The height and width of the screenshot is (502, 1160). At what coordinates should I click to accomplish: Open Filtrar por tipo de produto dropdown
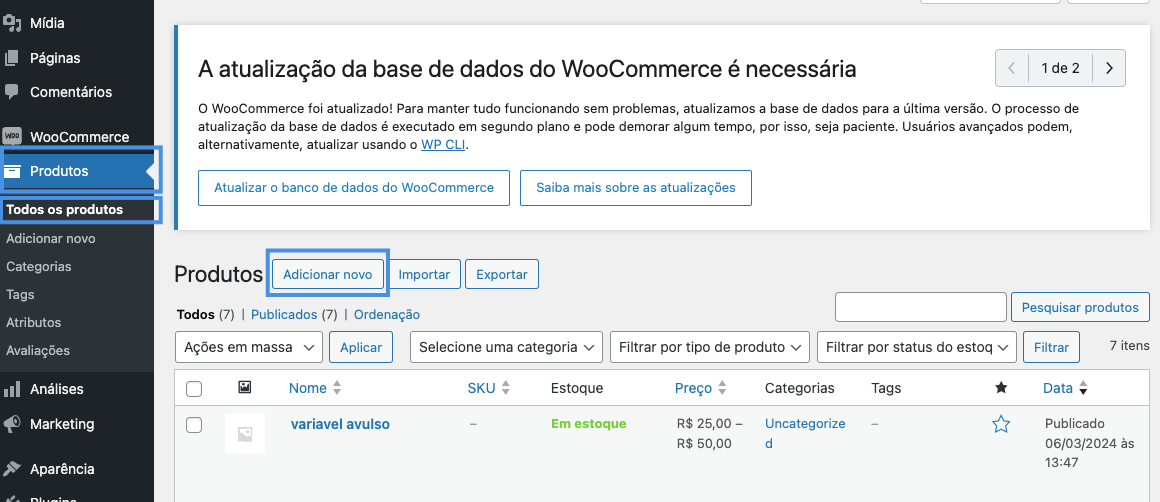(x=709, y=347)
